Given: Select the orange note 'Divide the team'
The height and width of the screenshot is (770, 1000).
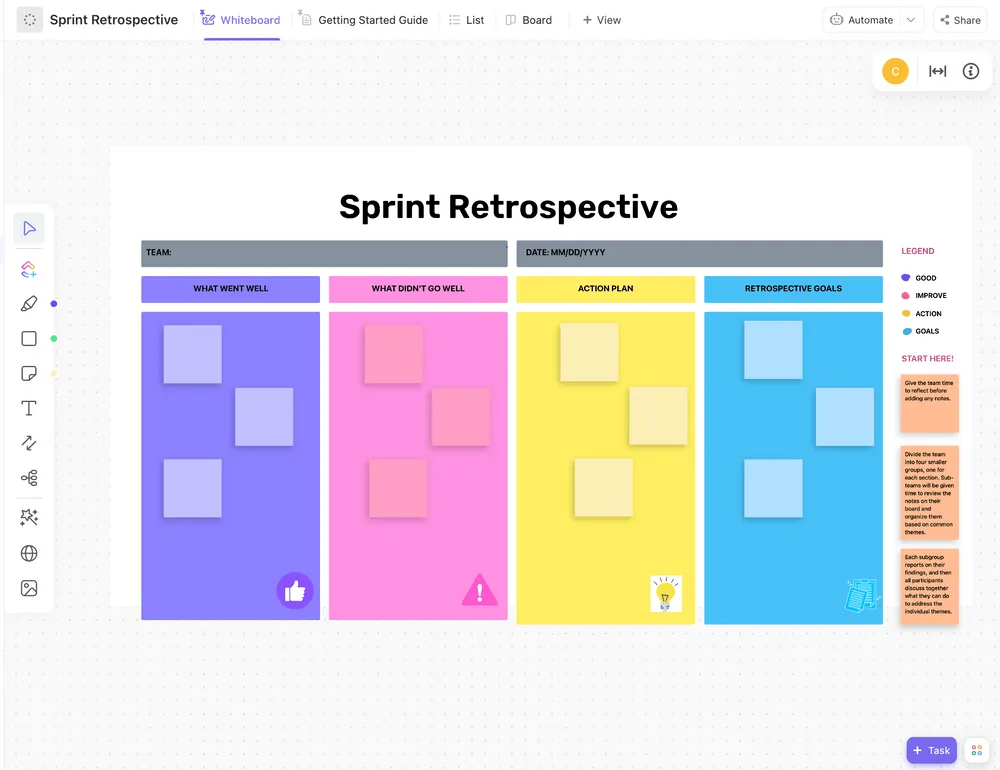Looking at the screenshot, I should [x=930, y=492].
